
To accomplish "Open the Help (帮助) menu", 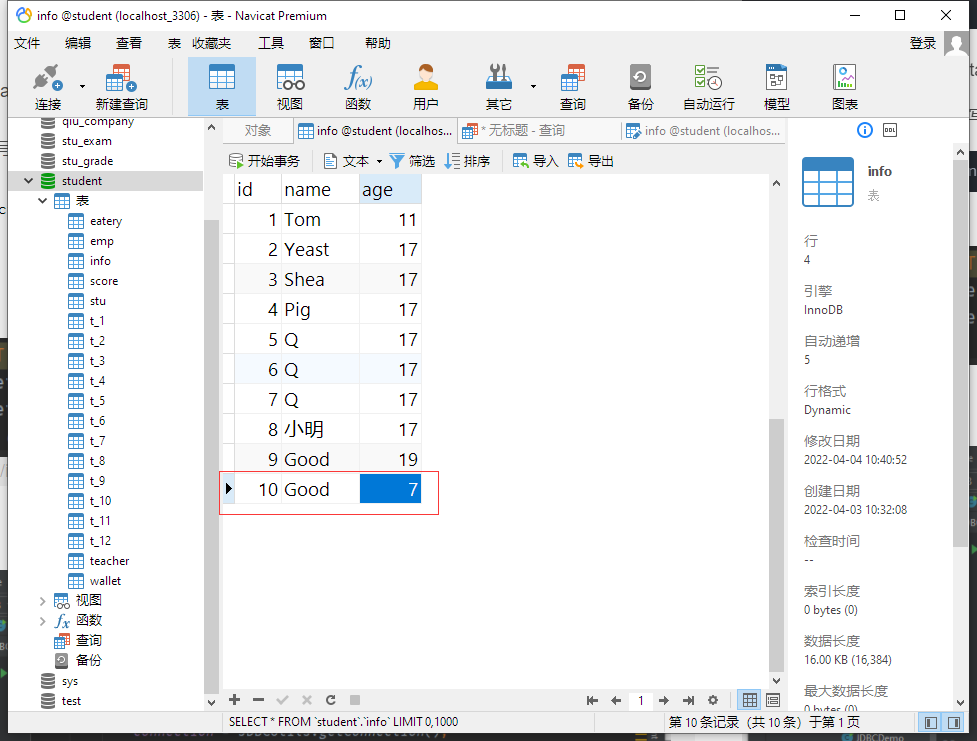I will coord(378,43).
